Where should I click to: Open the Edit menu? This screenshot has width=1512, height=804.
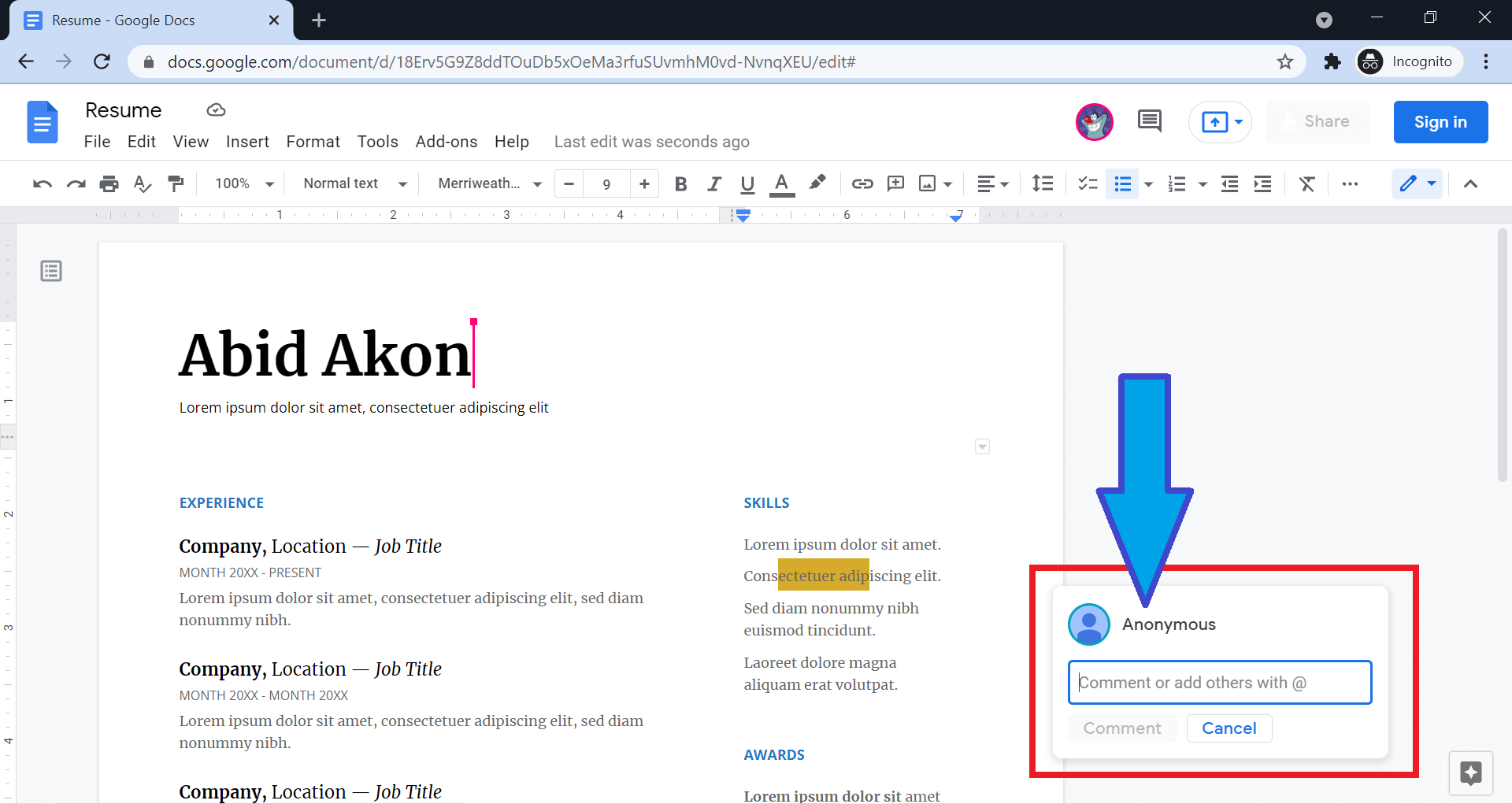(142, 142)
